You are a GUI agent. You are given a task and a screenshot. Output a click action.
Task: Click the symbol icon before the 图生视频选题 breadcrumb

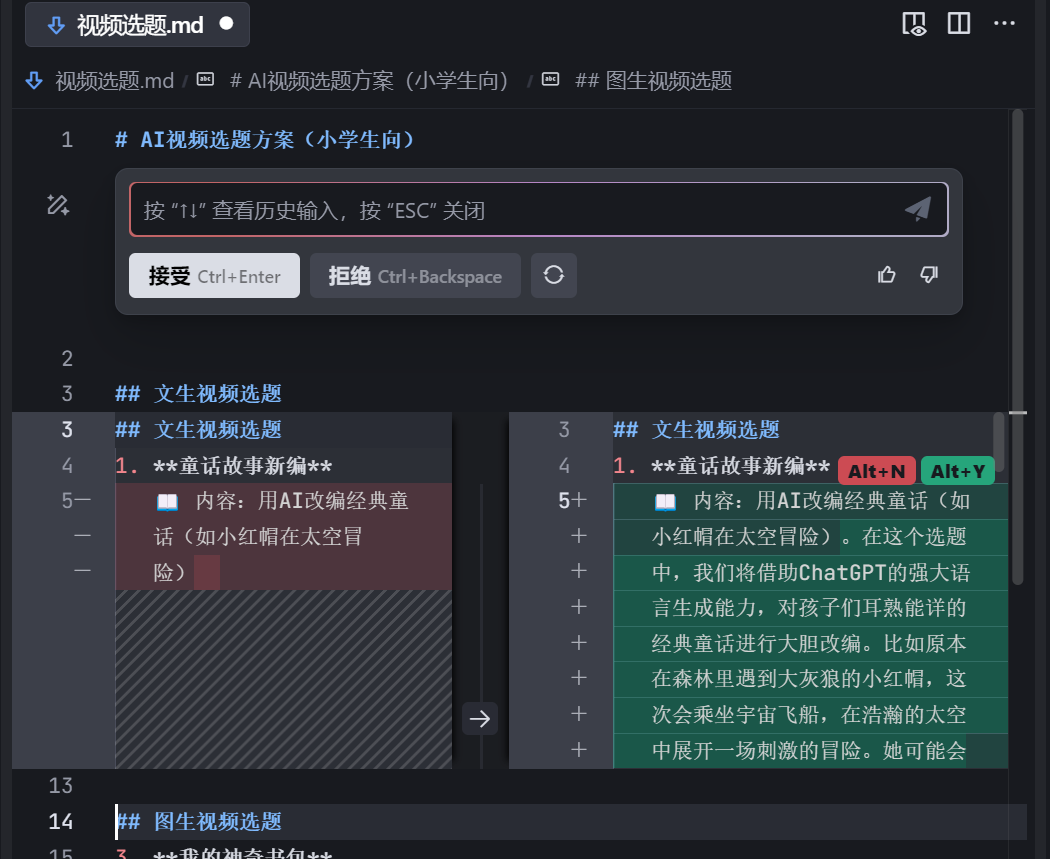pos(550,80)
